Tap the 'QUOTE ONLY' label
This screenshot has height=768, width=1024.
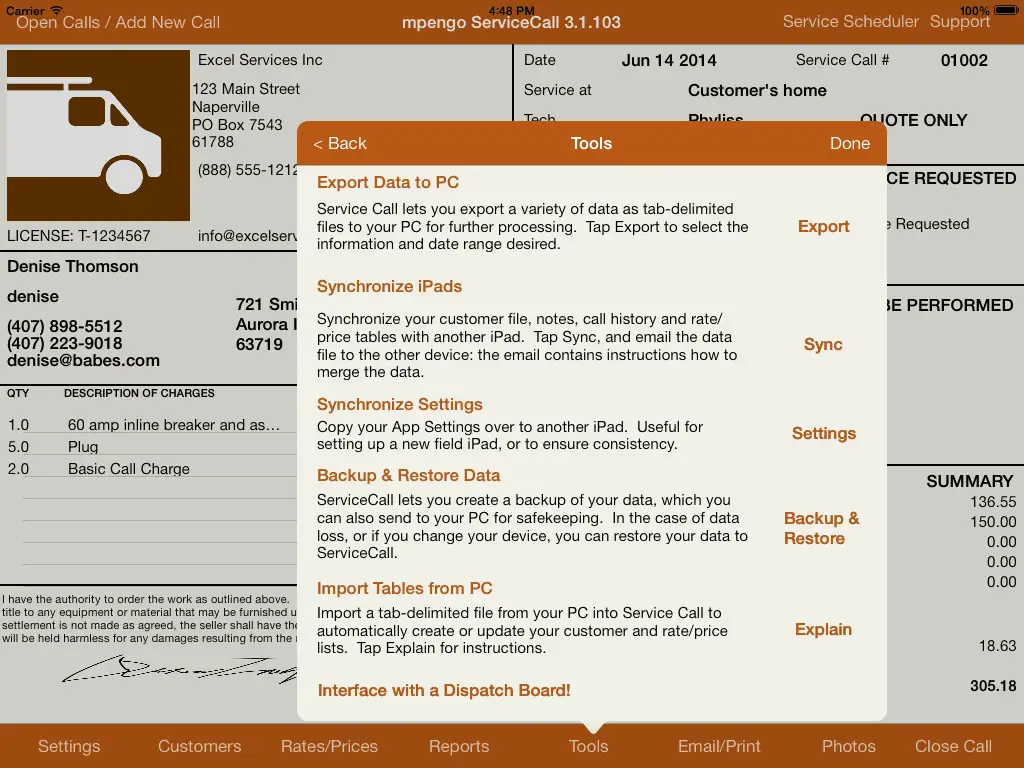point(913,120)
